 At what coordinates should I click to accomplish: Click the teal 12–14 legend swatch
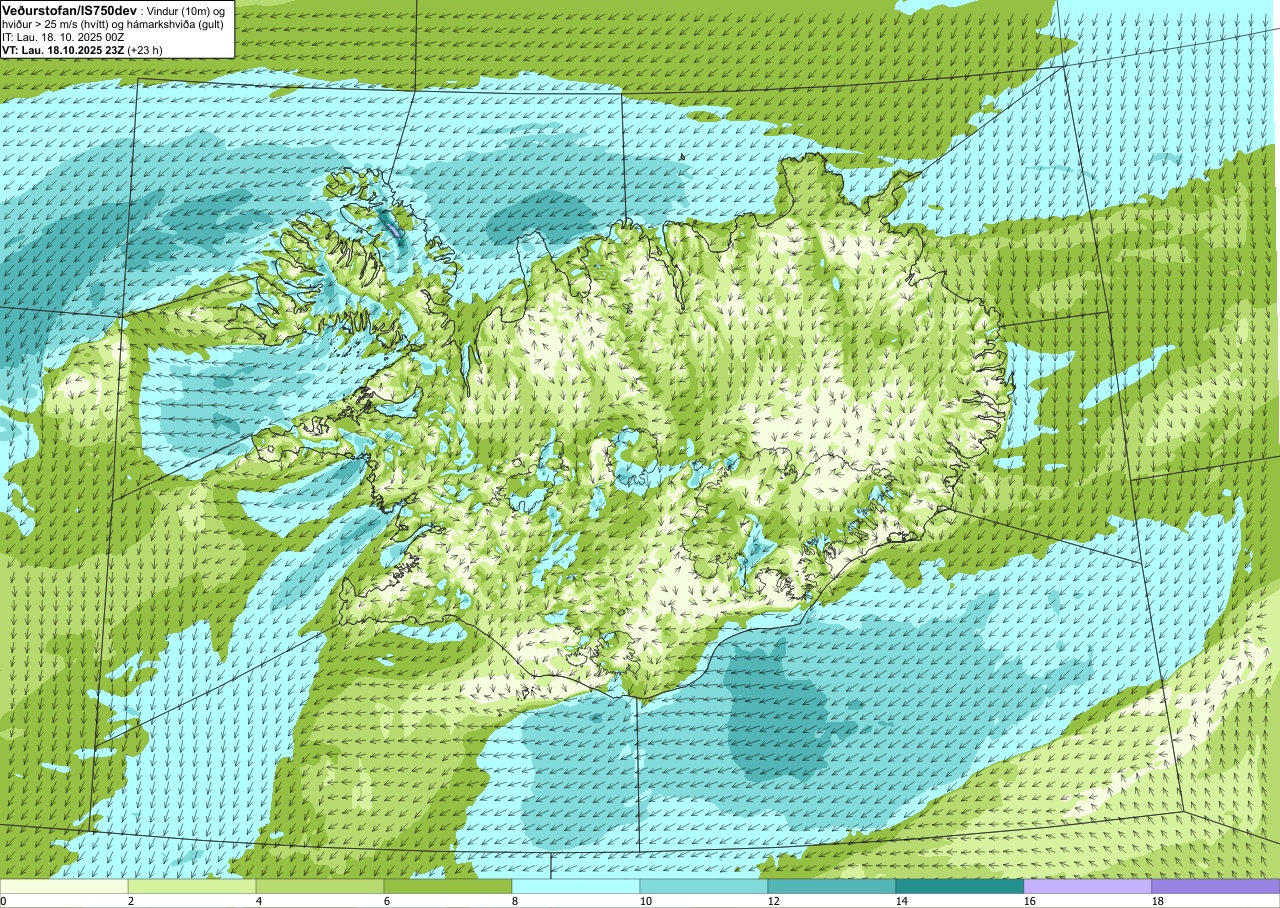(832, 886)
